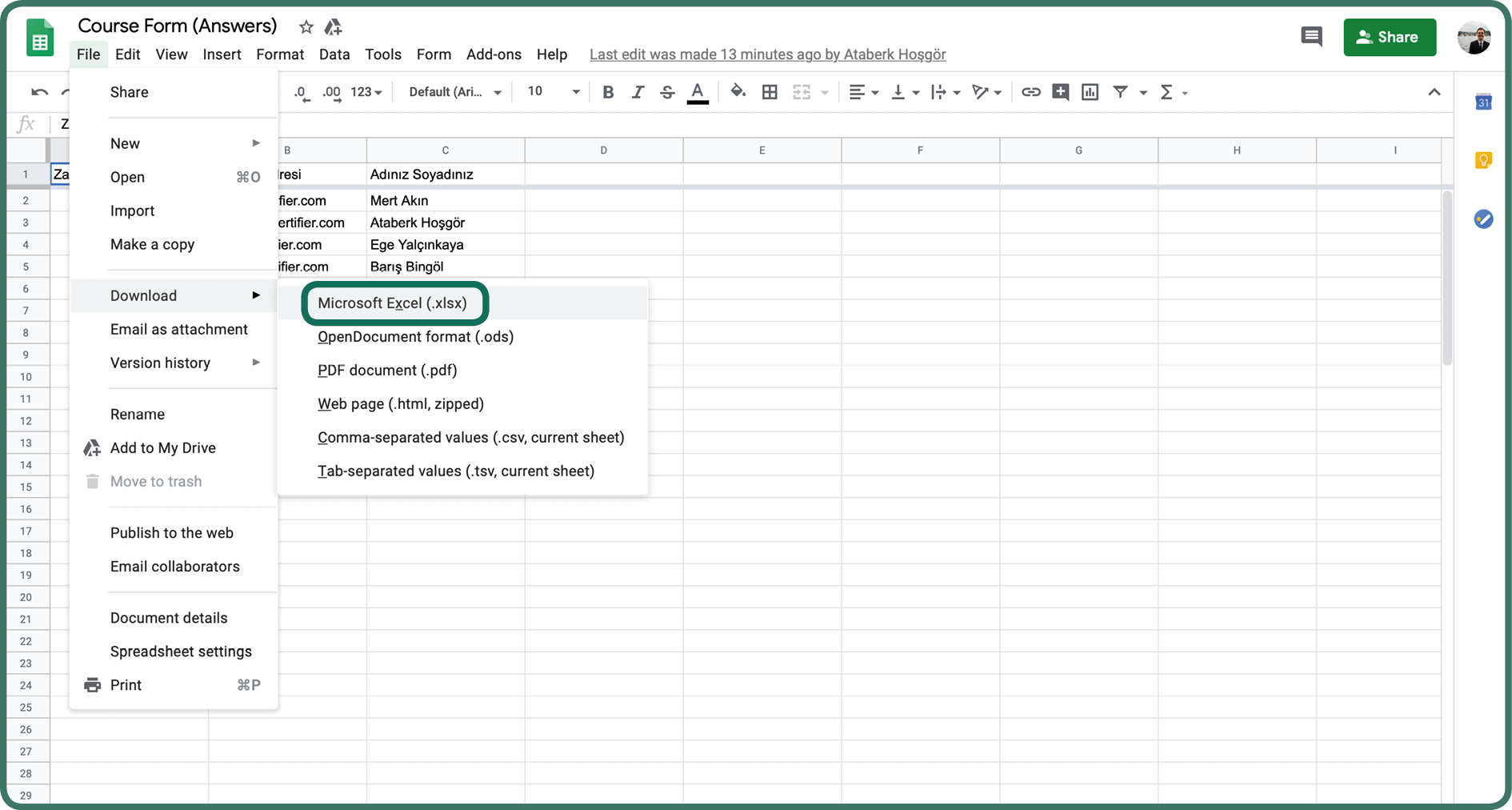Click the account profile picture

[x=1474, y=38]
